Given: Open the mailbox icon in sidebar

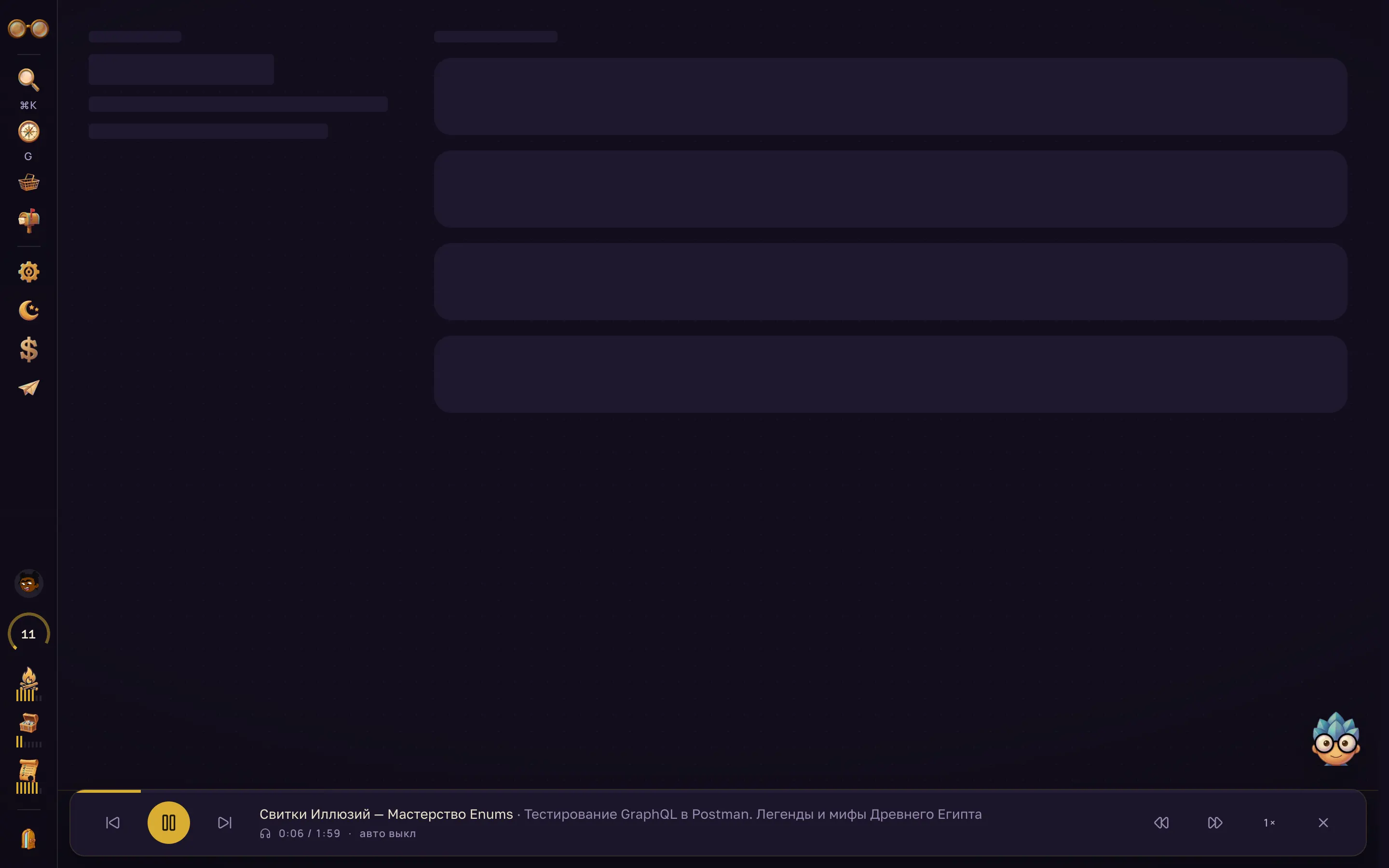Looking at the screenshot, I should click(x=28, y=221).
